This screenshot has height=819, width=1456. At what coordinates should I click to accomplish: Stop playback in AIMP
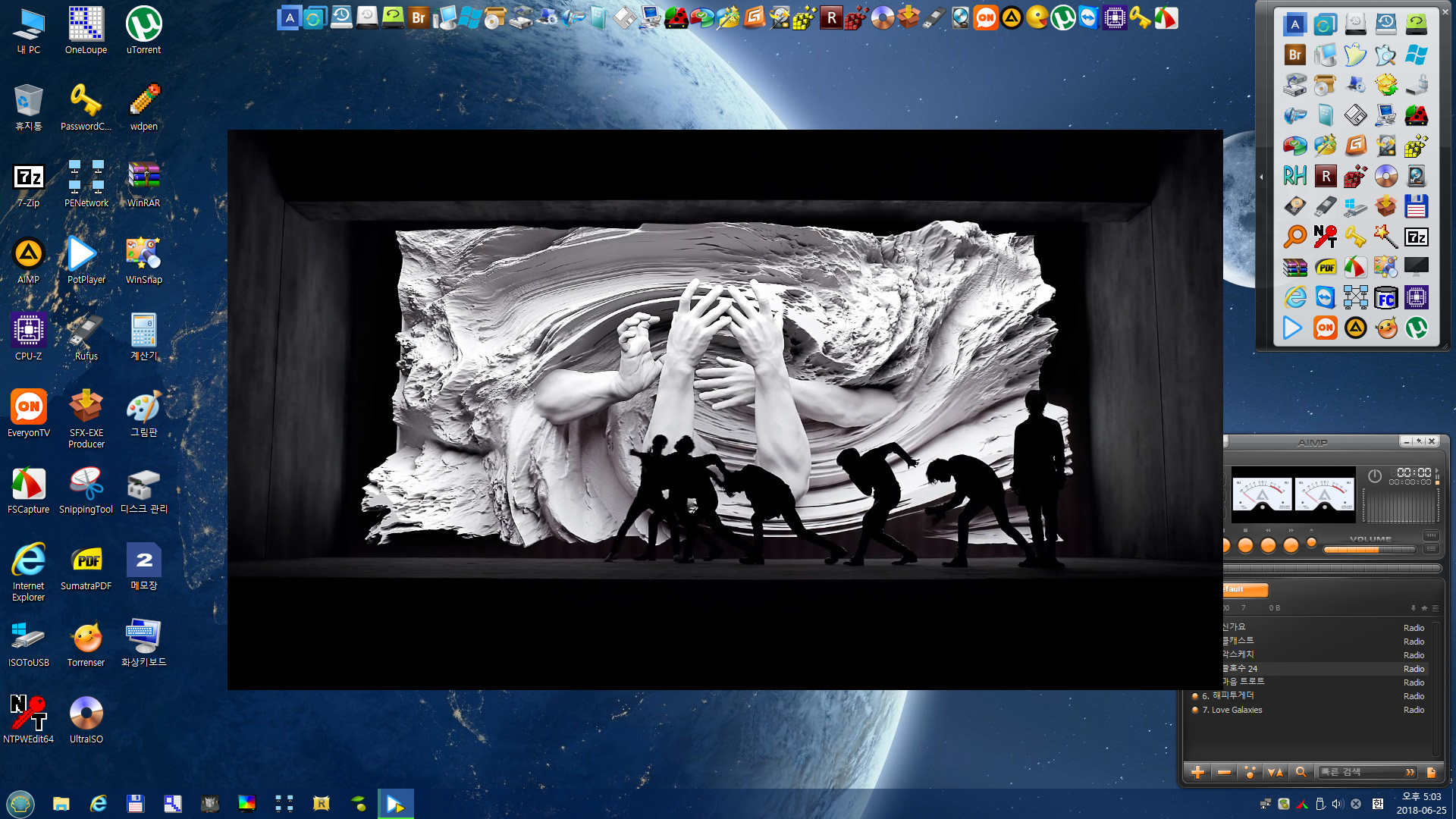1245,545
